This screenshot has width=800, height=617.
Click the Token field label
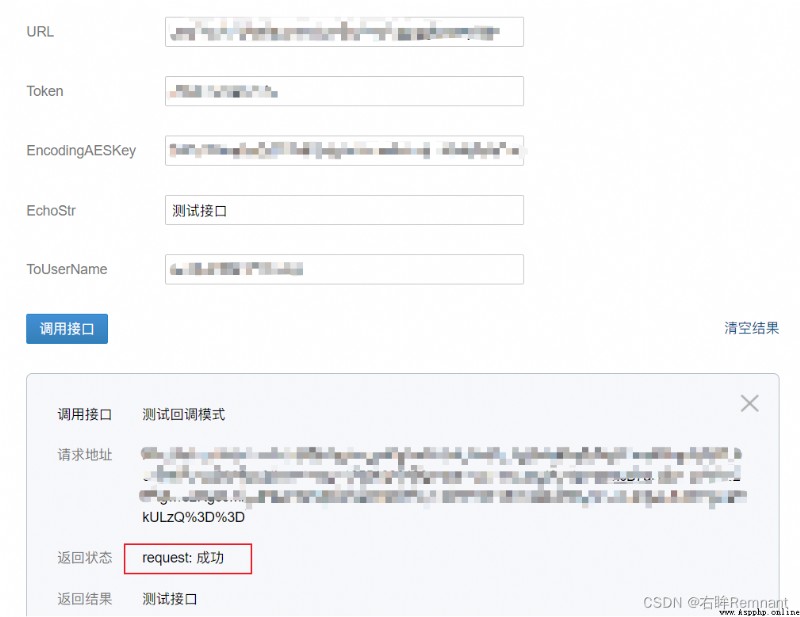pyautogui.click(x=45, y=91)
